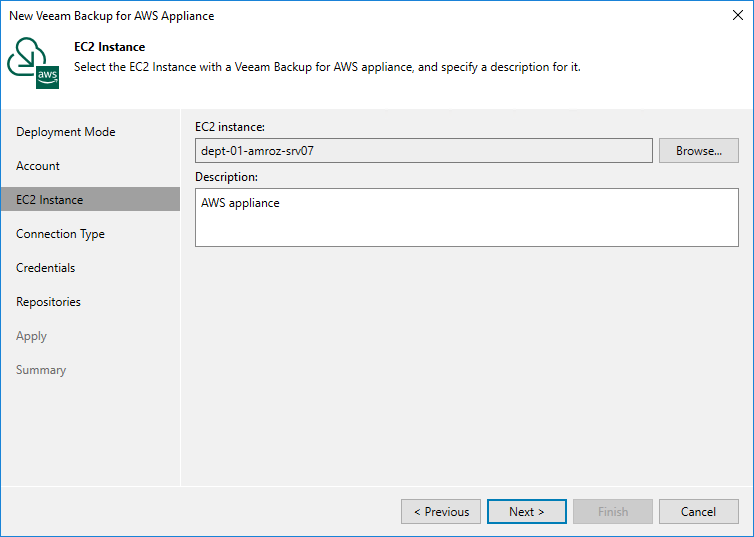The width and height of the screenshot is (754, 537).
Task: Focus the Description text box
Action: (466, 217)
